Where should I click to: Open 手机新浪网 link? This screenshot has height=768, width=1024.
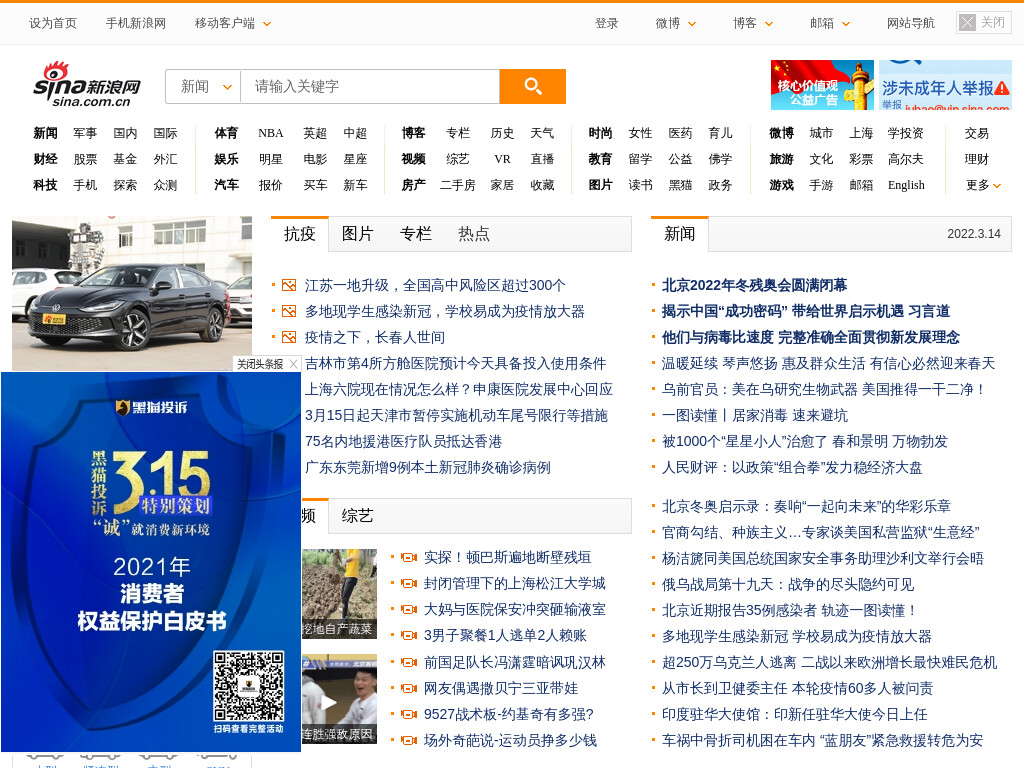[x=136, y=24]
